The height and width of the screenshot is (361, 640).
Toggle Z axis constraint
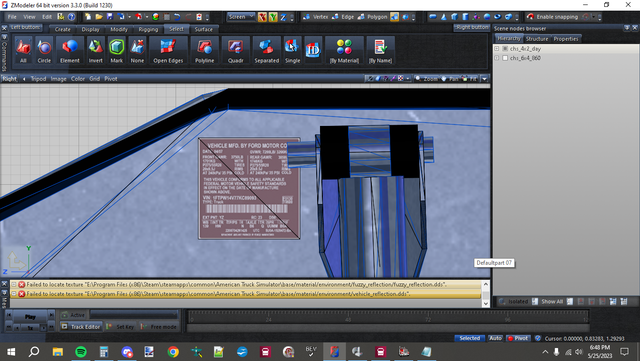click(x=283, y=17)
